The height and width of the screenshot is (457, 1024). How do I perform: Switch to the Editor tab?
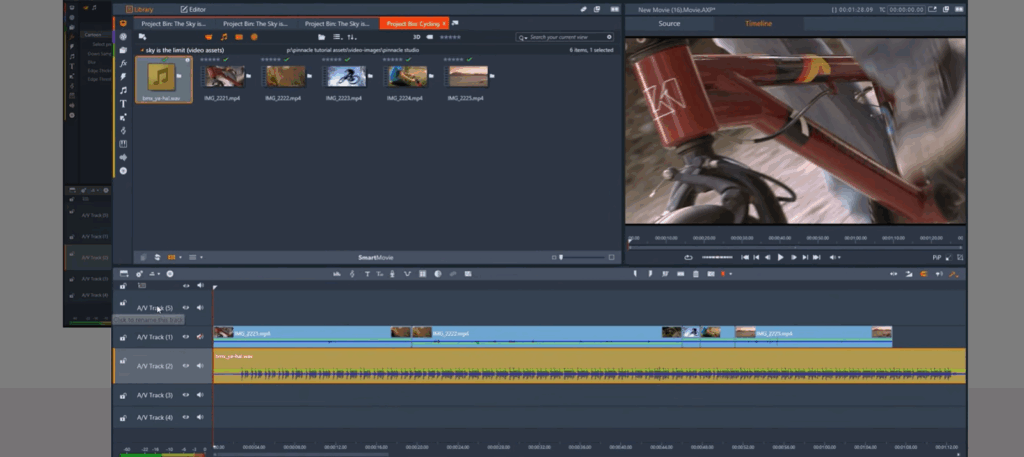[193, 9]
